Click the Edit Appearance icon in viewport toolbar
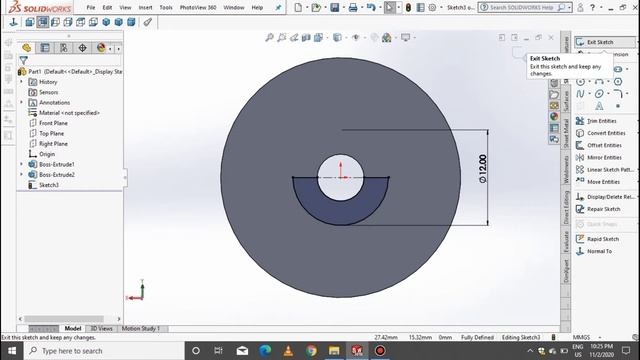The width and height of the screenshot is (640, 360). pyautogui.click(x=374, y=38)
